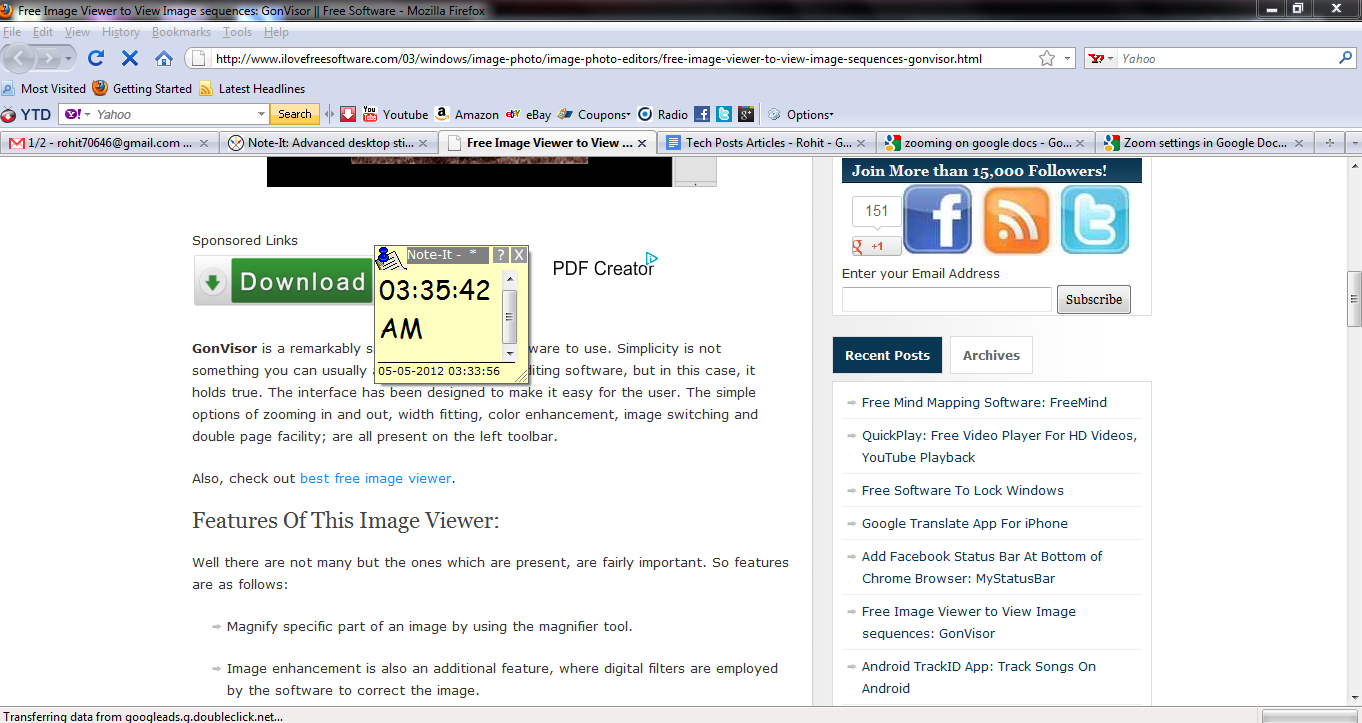
Task: Switch to the Tech Posts Articles tab
Action: [766, 143]
